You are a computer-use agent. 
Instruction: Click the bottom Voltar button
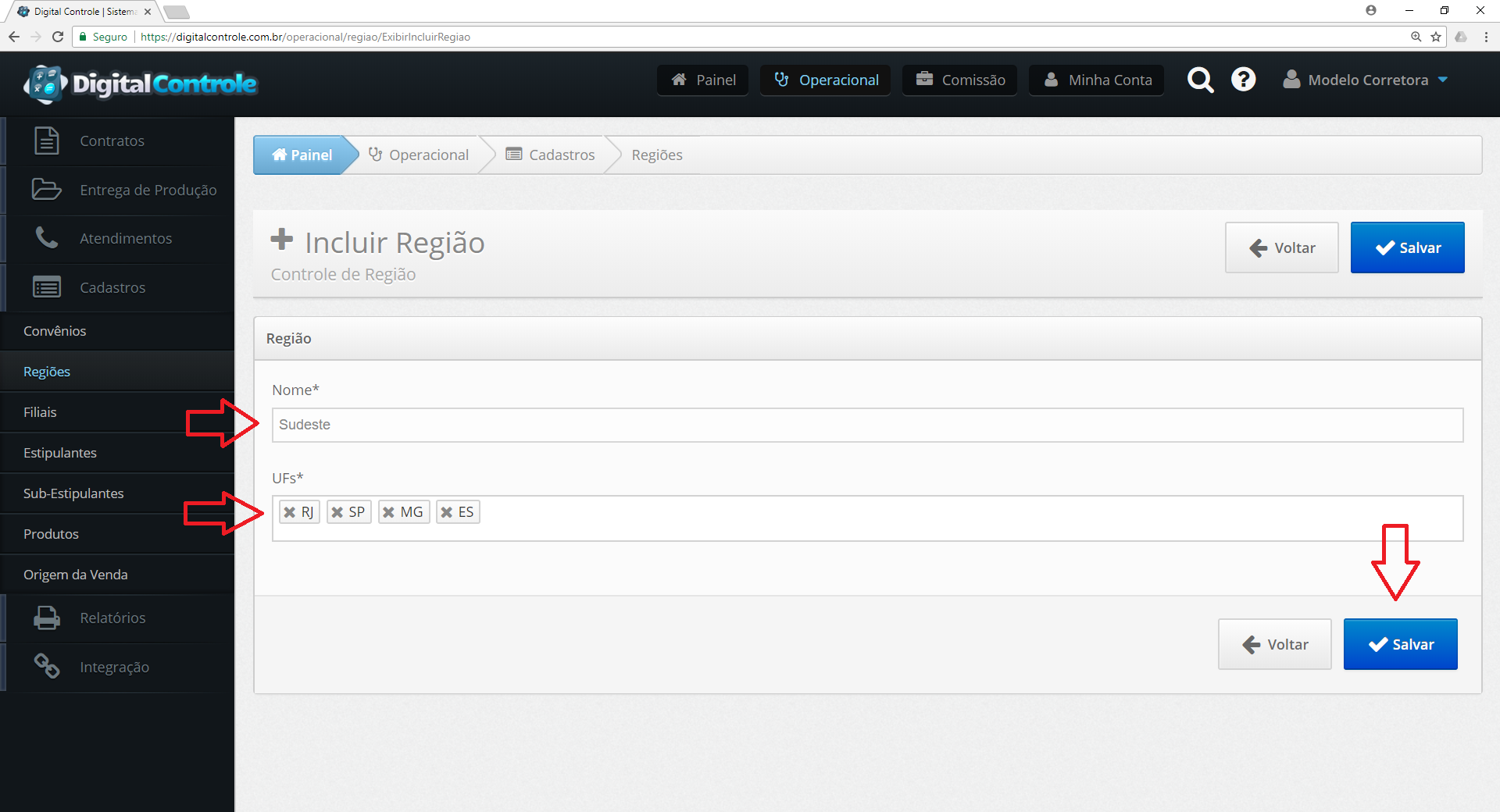[1275, 644]
